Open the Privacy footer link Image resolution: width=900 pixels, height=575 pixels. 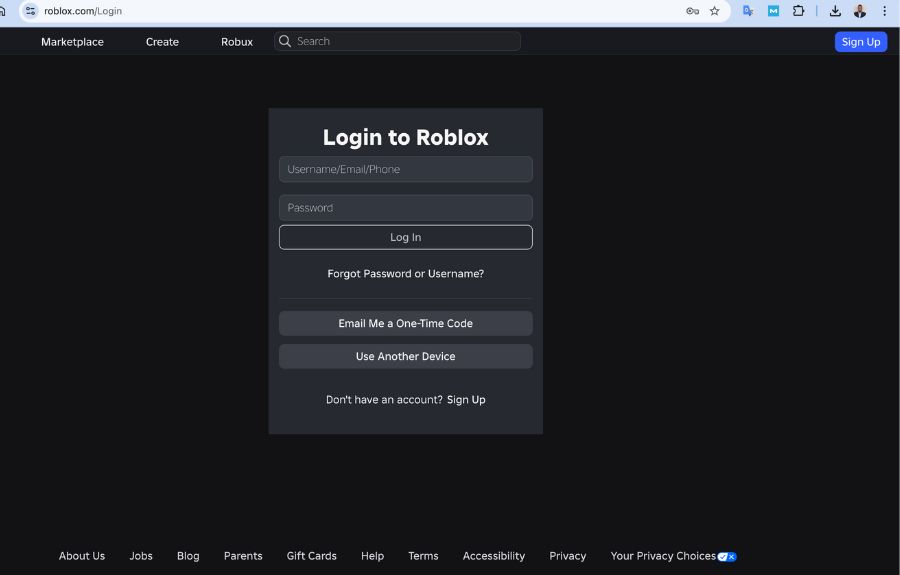(x=567, y=556)
